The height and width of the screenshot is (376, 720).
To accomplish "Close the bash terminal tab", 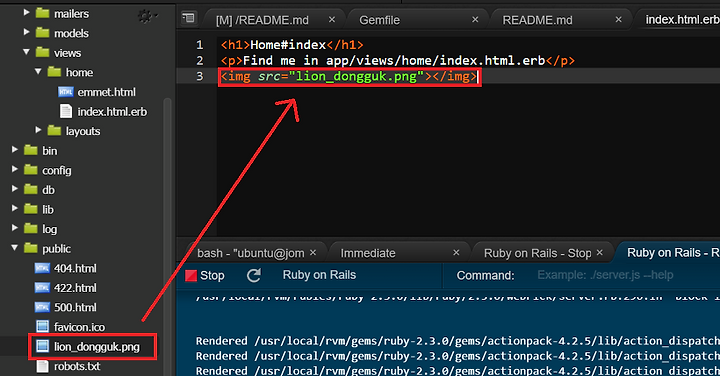I will pos(313,253).
